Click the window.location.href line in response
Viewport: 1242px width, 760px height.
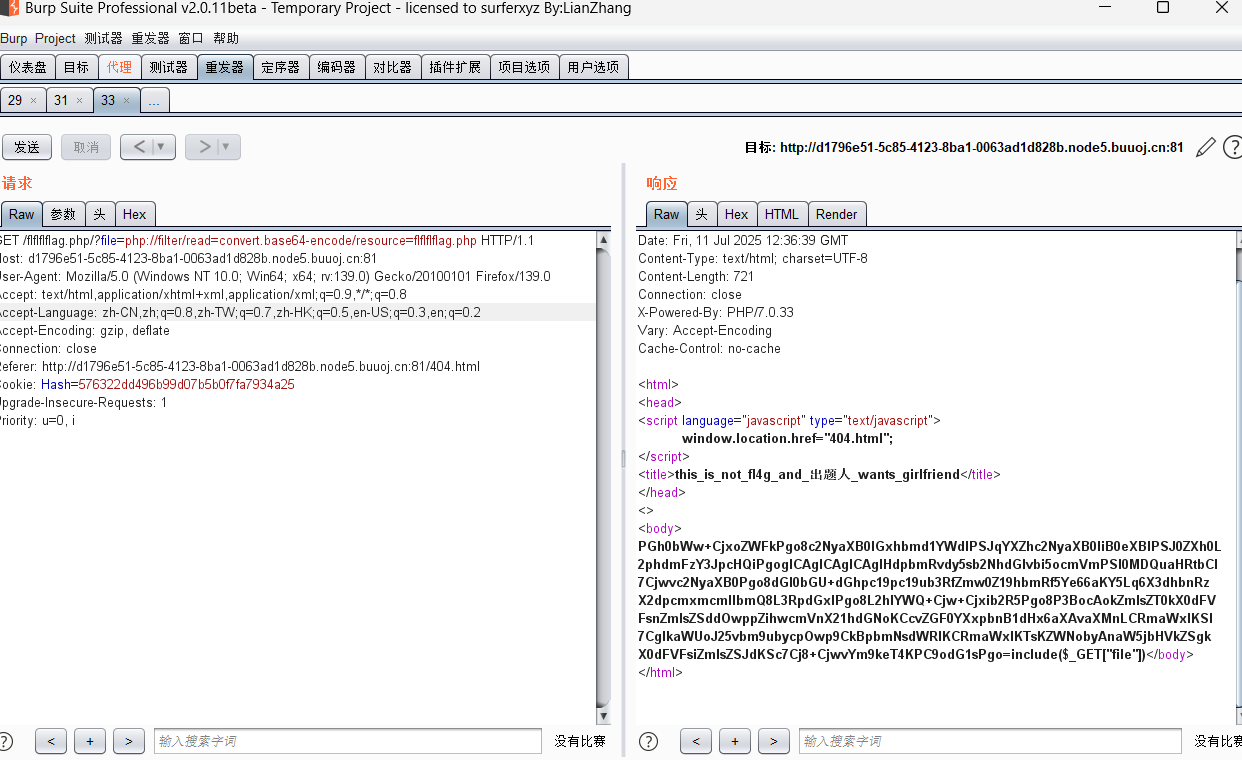pos(787,439)
